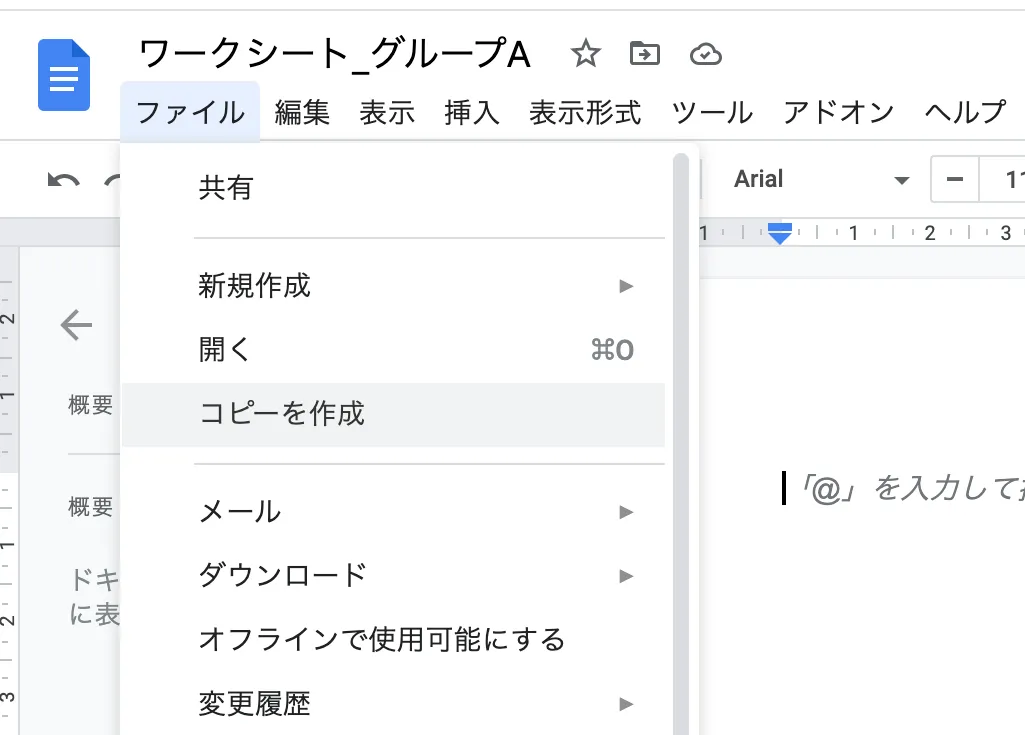Click the undo arrow icon
The image size is (1025, 735).
pos(64,181)
